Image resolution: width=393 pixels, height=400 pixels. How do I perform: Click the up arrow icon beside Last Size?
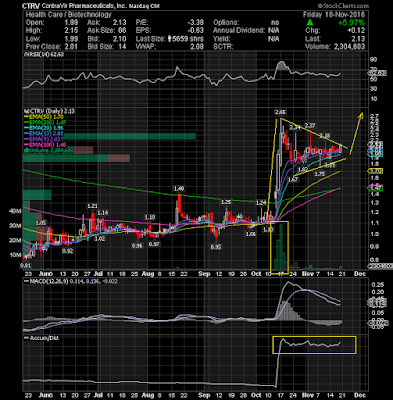[169, 39]
